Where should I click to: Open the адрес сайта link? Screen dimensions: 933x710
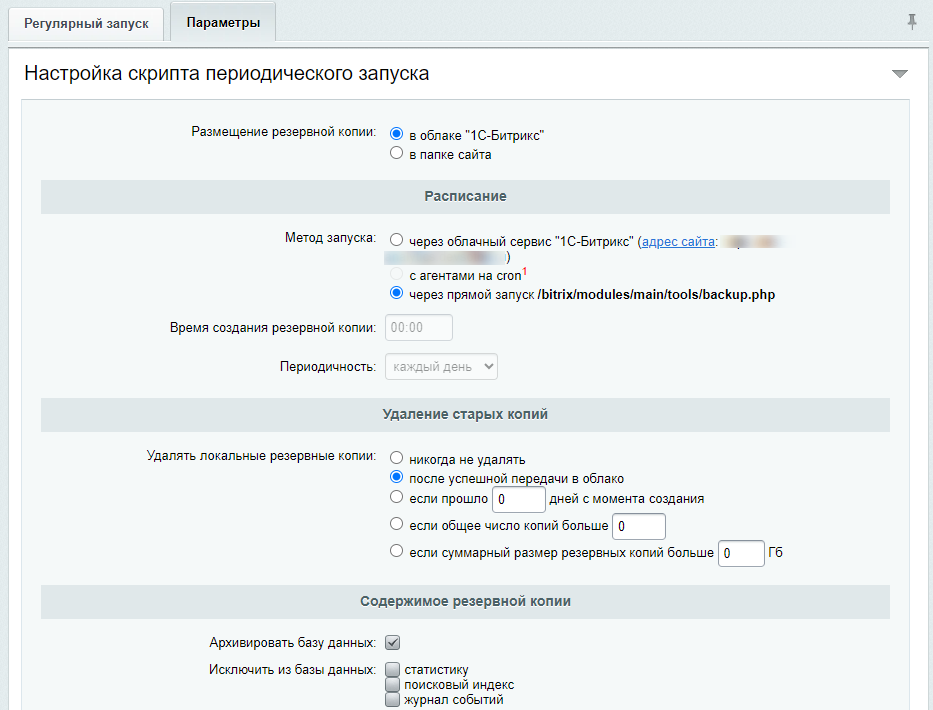[678, 242]
